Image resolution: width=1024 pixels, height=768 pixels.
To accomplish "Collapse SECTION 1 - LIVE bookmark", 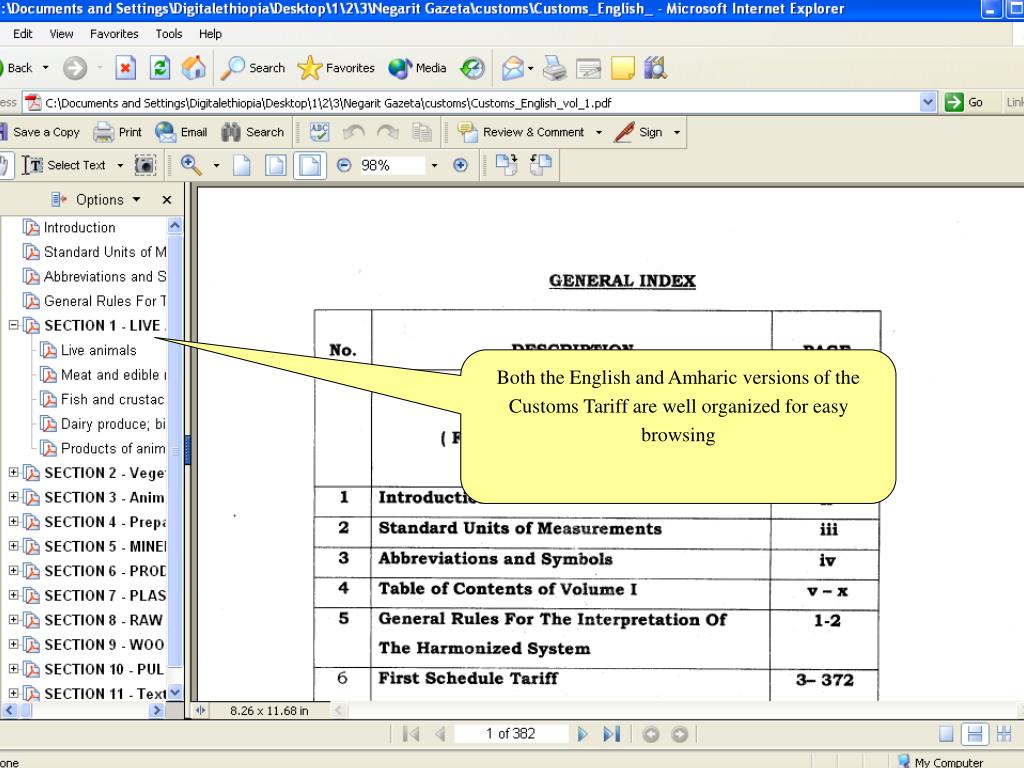I will tap(13, 325).
